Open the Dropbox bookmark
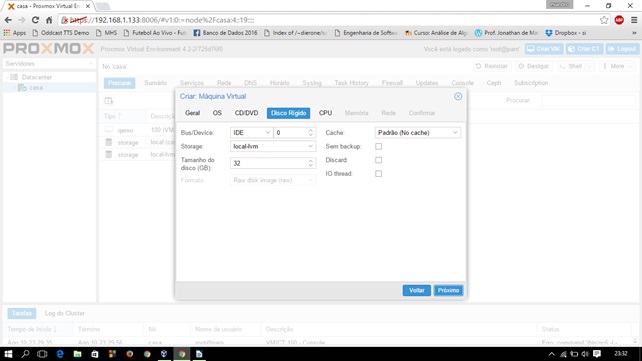642x361 pixels. click(x=565, y=33)
